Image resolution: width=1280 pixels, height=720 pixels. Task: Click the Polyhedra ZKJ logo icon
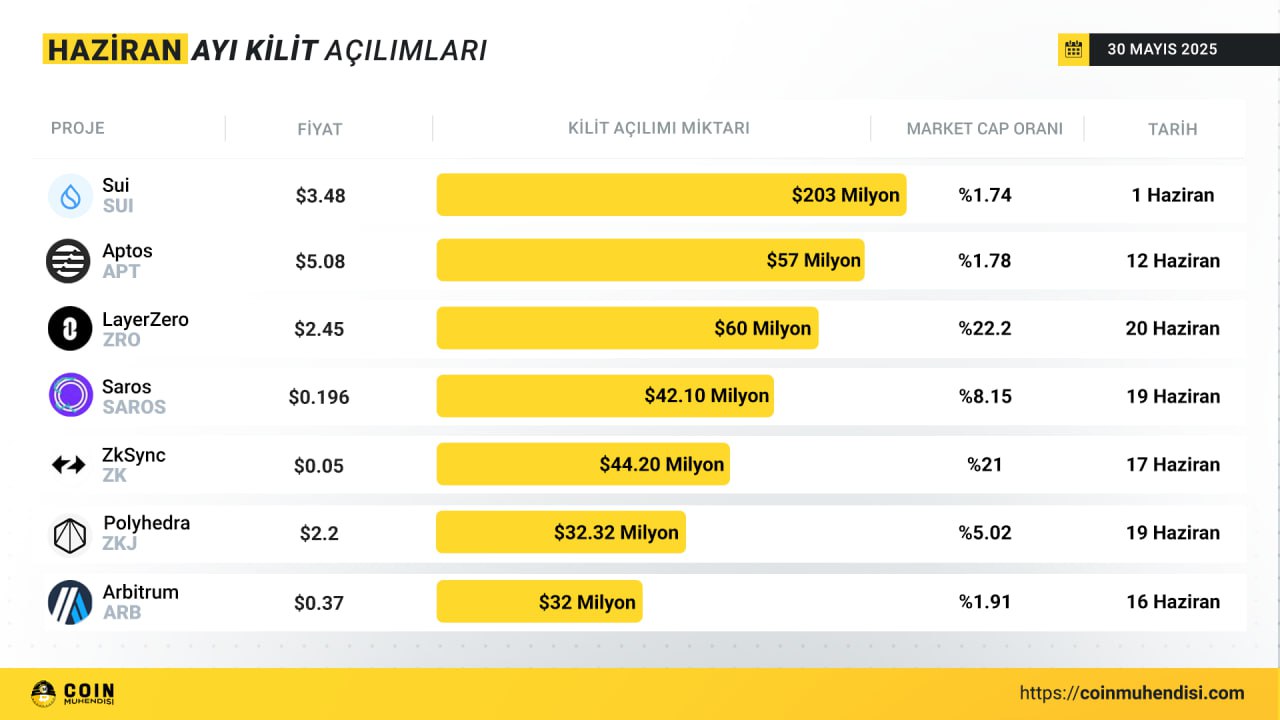(x=70, y=534)
